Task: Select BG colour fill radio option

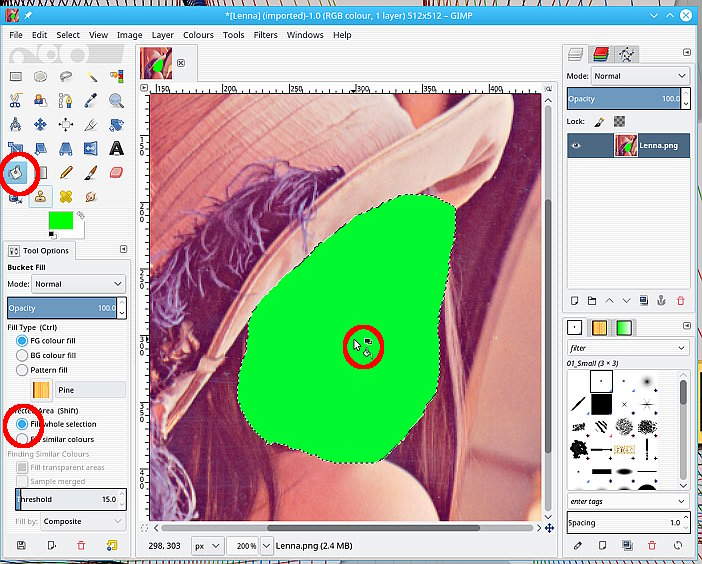Action: (x=22, y=355)
